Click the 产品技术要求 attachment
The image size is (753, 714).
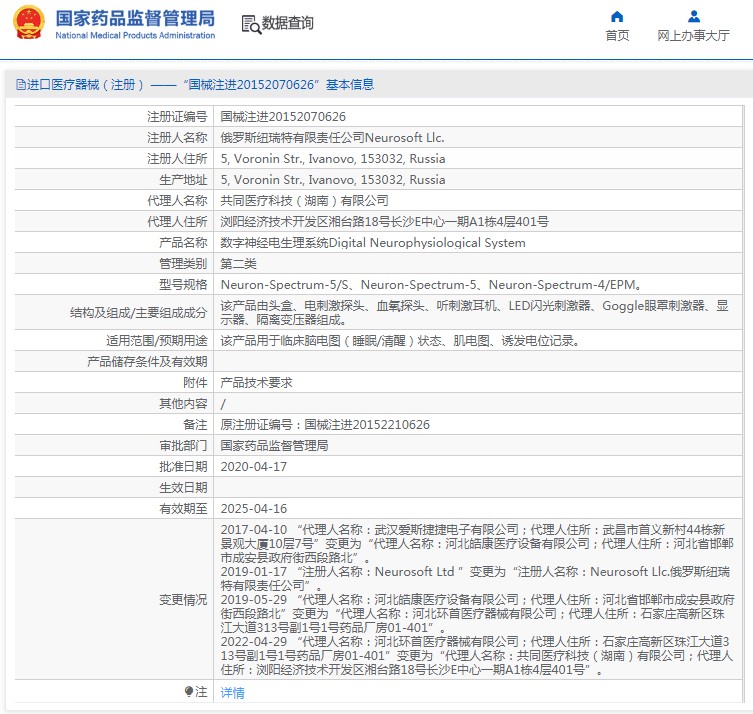click(256, 383)
